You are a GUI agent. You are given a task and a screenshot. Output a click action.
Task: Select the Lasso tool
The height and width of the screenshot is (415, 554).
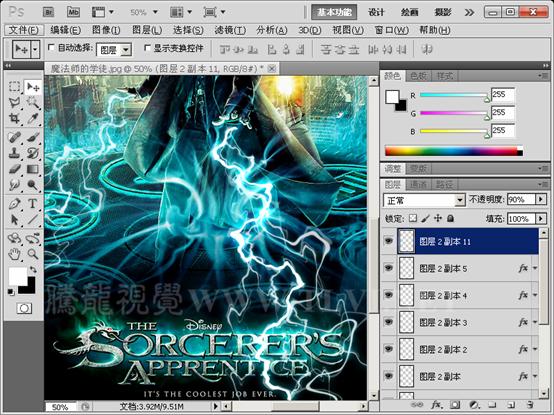click(x=14, y=102)
